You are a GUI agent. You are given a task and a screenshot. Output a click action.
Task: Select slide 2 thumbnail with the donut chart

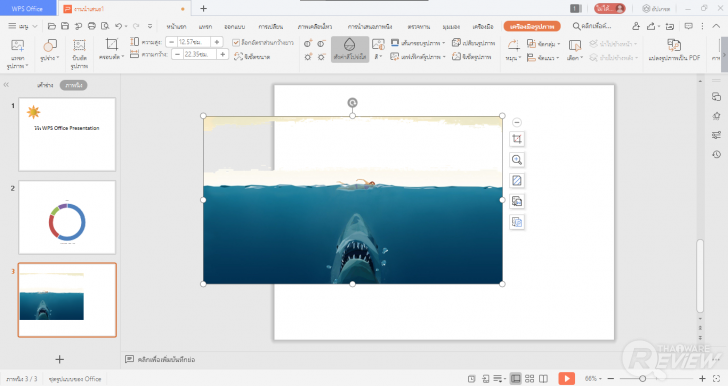(67, 217)
